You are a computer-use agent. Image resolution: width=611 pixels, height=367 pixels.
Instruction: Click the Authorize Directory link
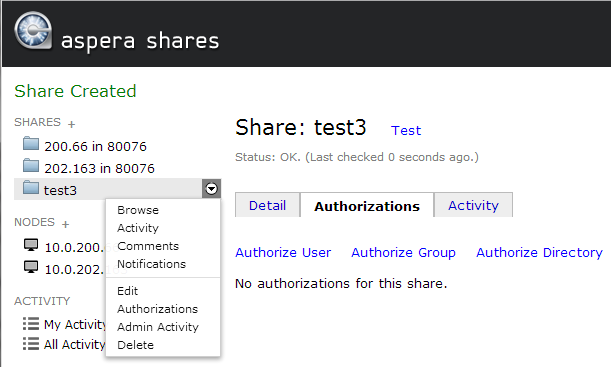click(539, 252)
